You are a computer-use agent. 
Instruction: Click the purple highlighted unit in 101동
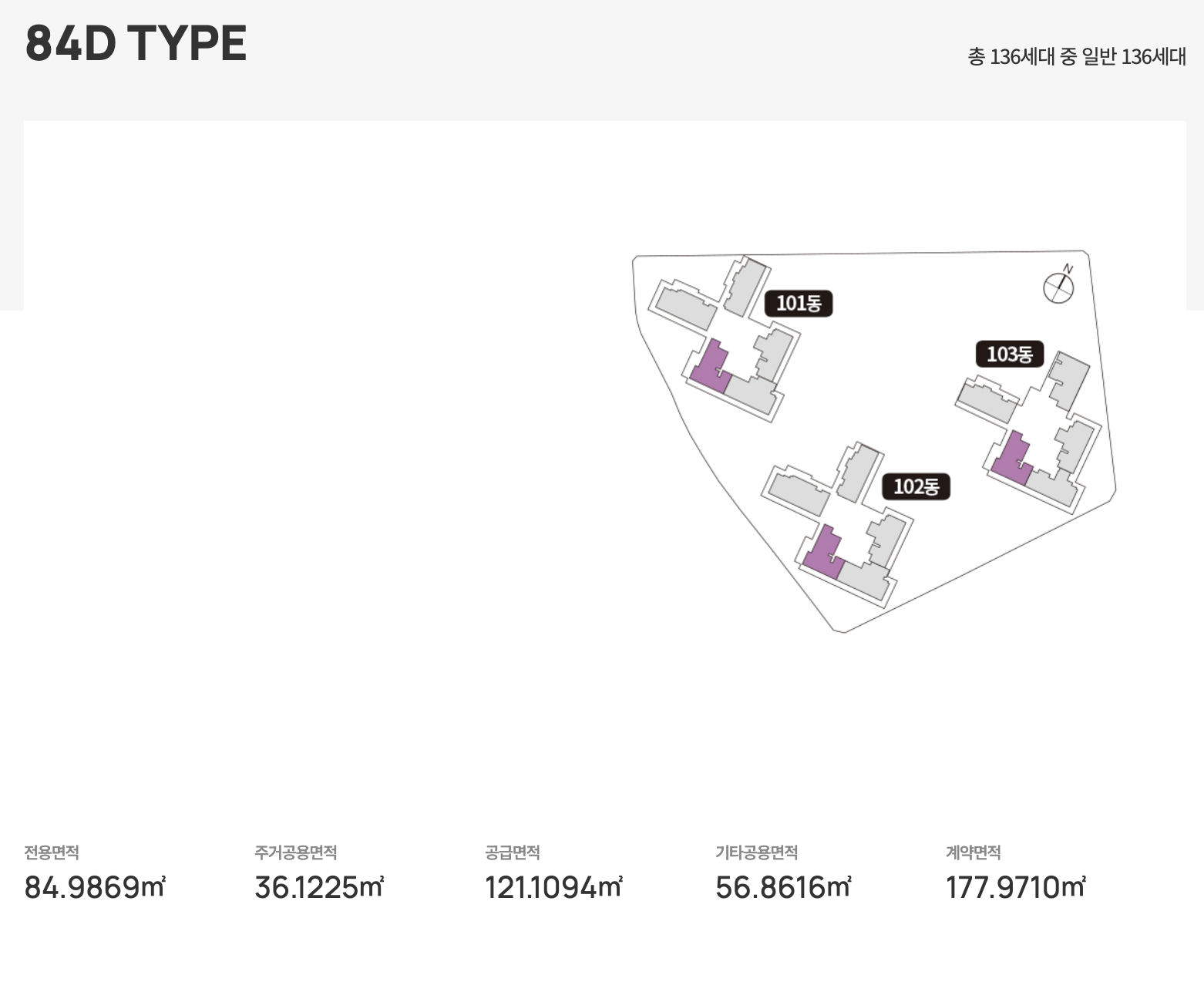[710, 369]
